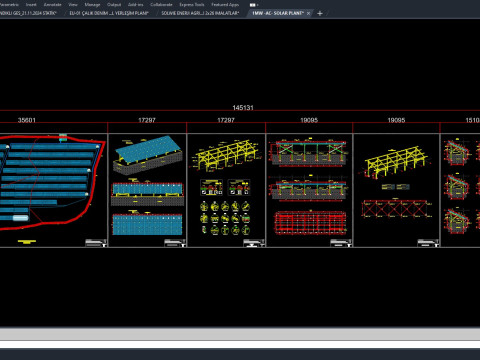Close the 1MW -AC- SOLAR PLANT tab
Image resolution: width=480 pixels, height=360 pixels.
tap(308, 13)
